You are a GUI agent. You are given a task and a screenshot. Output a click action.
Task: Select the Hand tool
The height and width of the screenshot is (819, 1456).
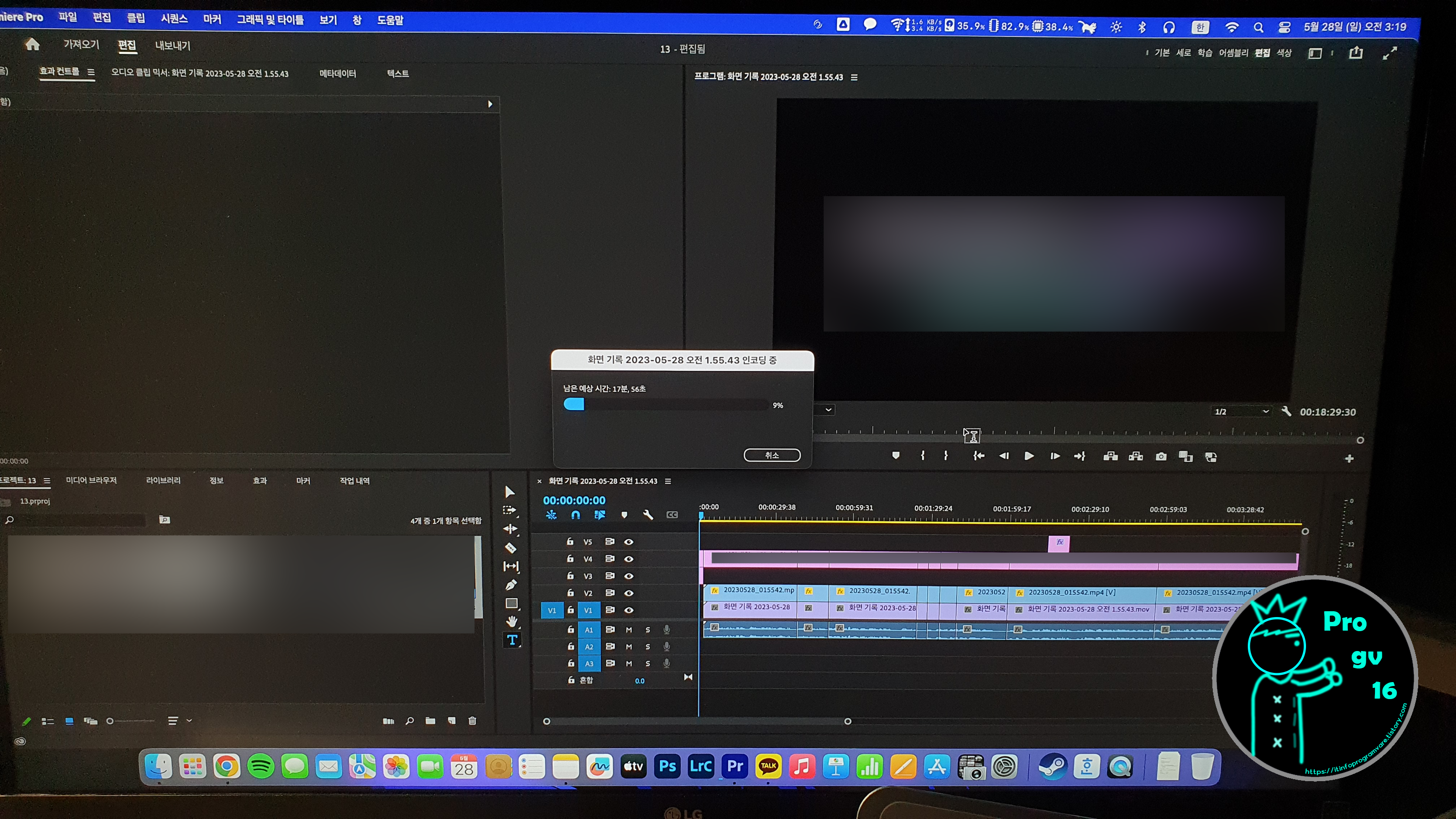[512, 622]
